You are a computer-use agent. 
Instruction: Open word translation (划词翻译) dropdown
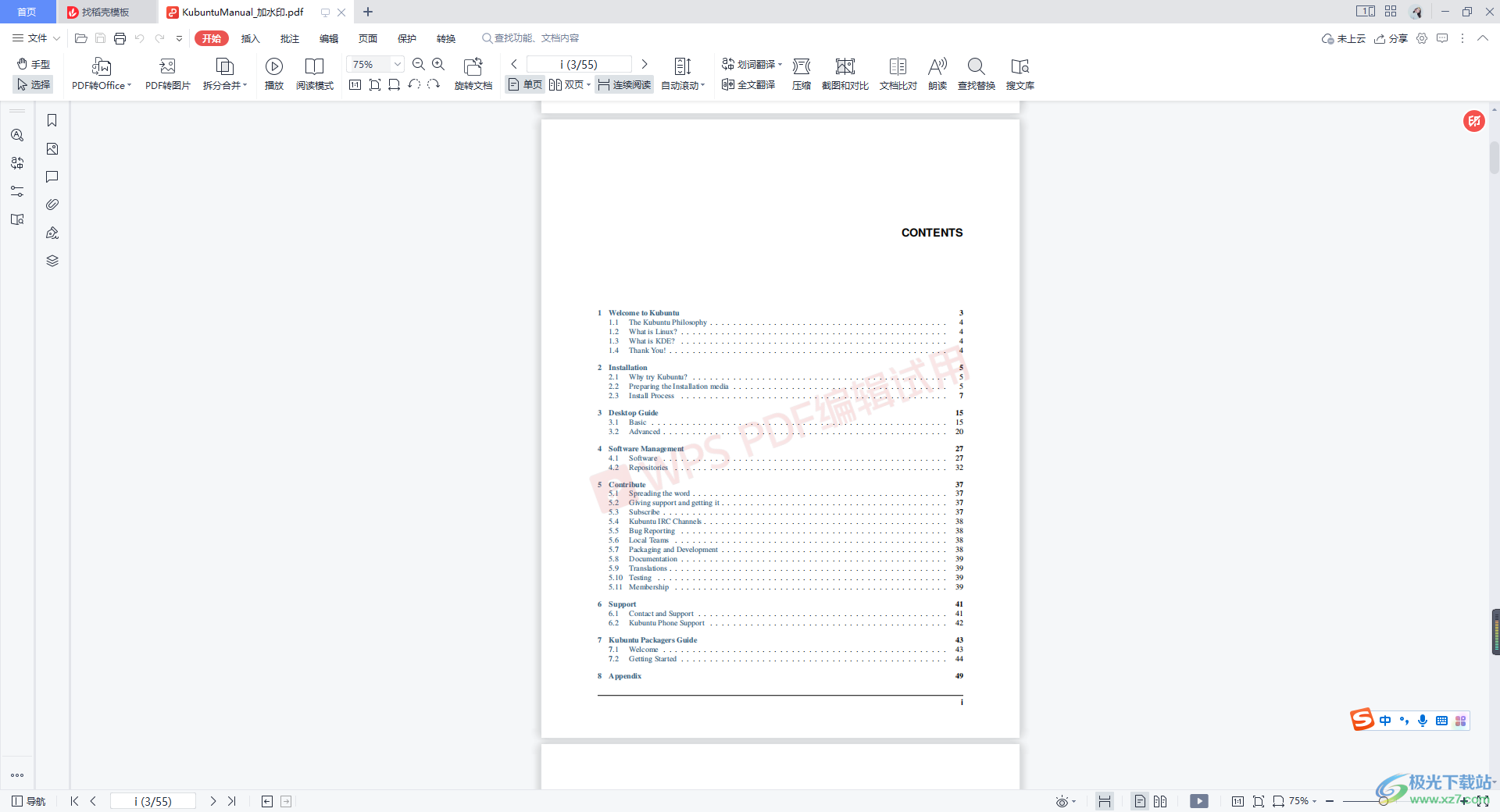click(752, 64)
